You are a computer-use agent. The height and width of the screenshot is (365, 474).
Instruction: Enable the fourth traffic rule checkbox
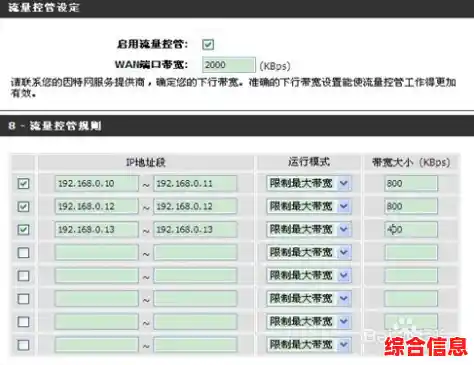click(x=23, y=253)
